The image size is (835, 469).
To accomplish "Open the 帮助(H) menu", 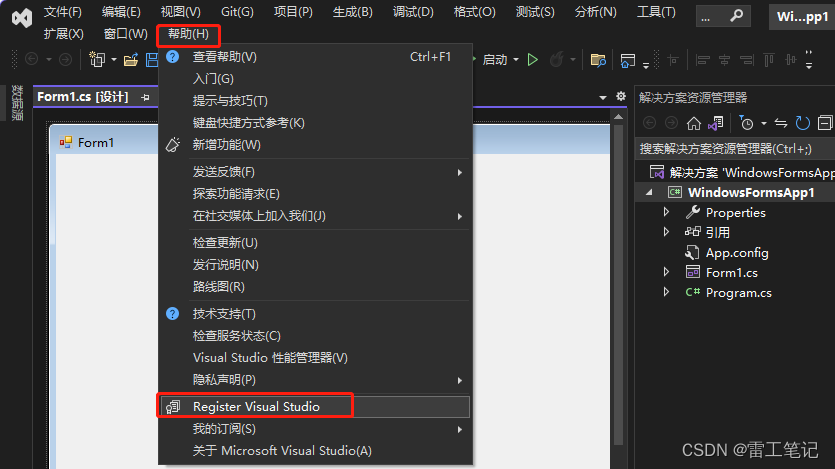I will click(188, 35).
